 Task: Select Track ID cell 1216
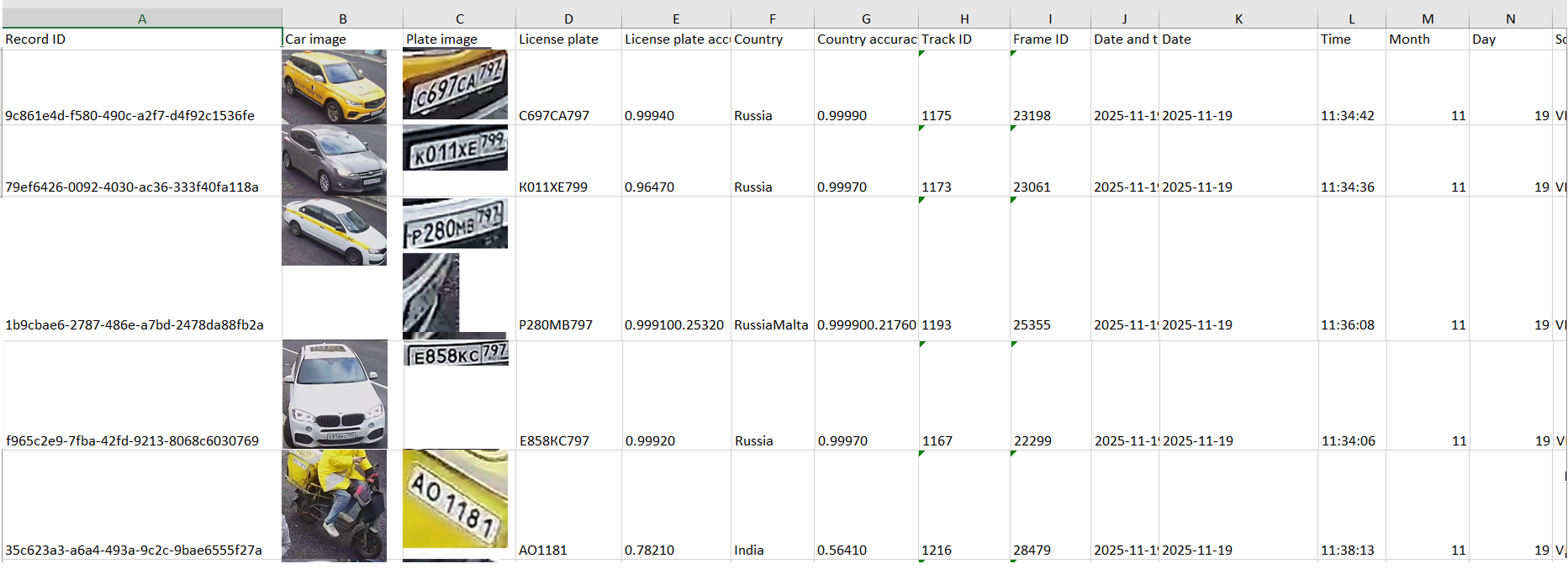[x=964, y=505]
